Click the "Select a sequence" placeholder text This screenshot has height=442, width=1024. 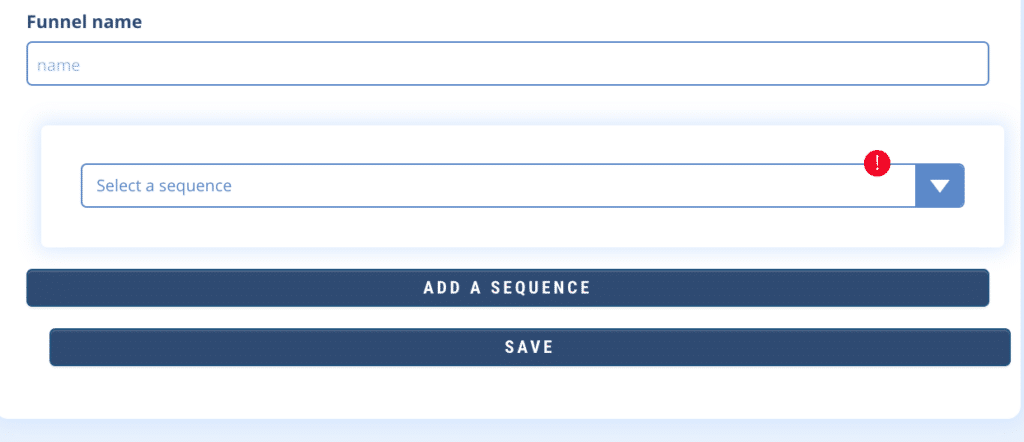[164, 186]
